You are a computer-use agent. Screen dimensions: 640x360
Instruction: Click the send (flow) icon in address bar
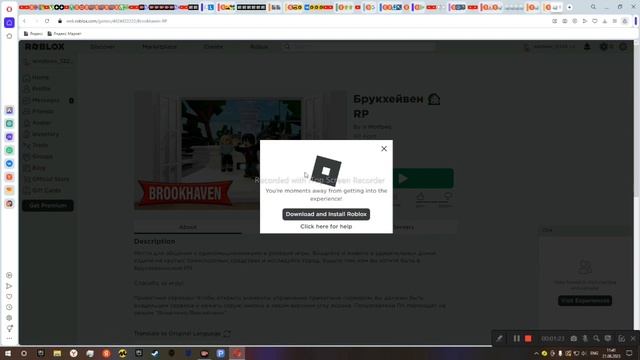584,21
